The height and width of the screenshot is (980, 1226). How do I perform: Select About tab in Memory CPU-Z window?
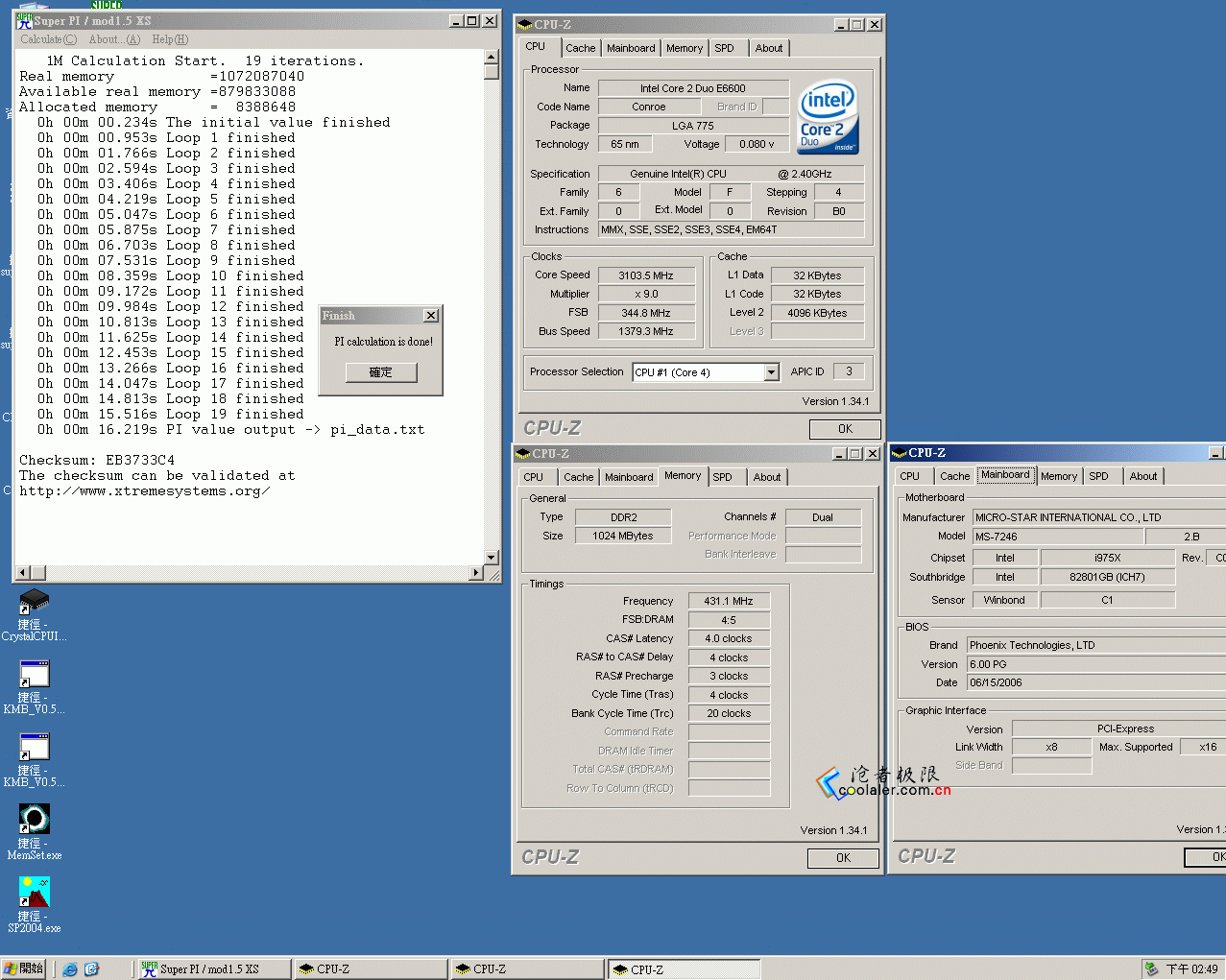[x=766, y=477]
